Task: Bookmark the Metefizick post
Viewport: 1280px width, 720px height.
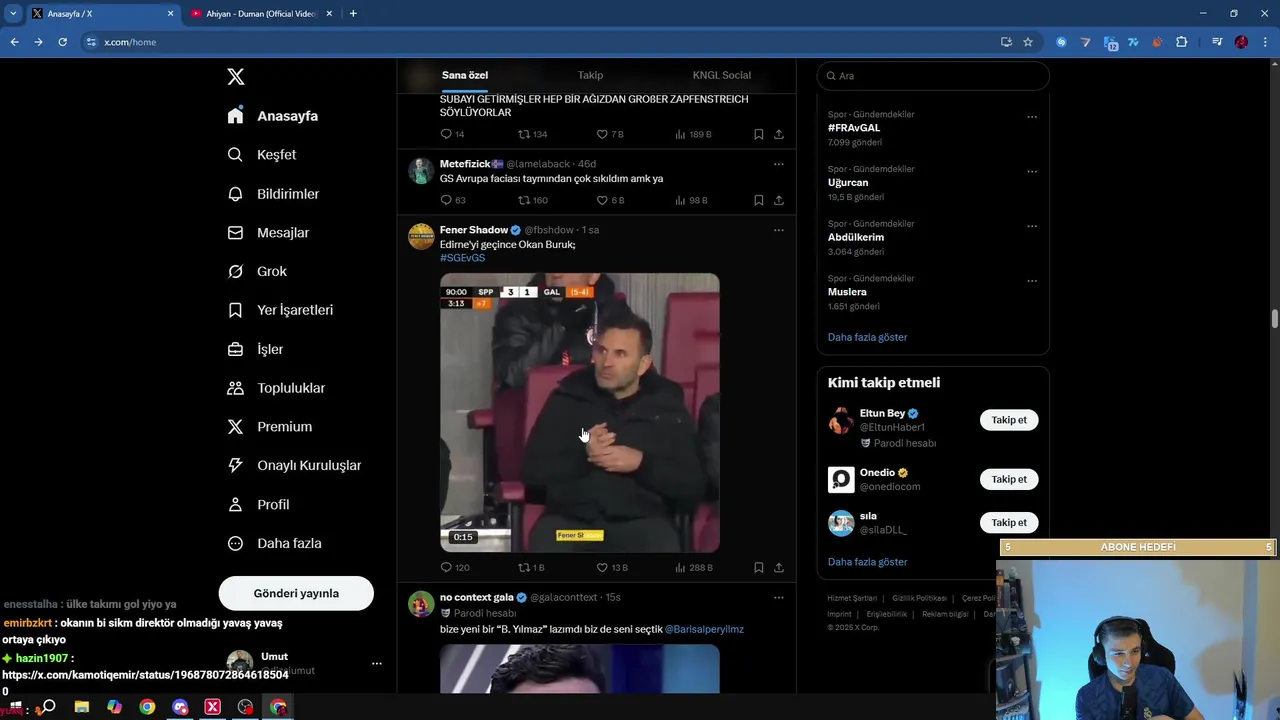Action: point(758,200)
